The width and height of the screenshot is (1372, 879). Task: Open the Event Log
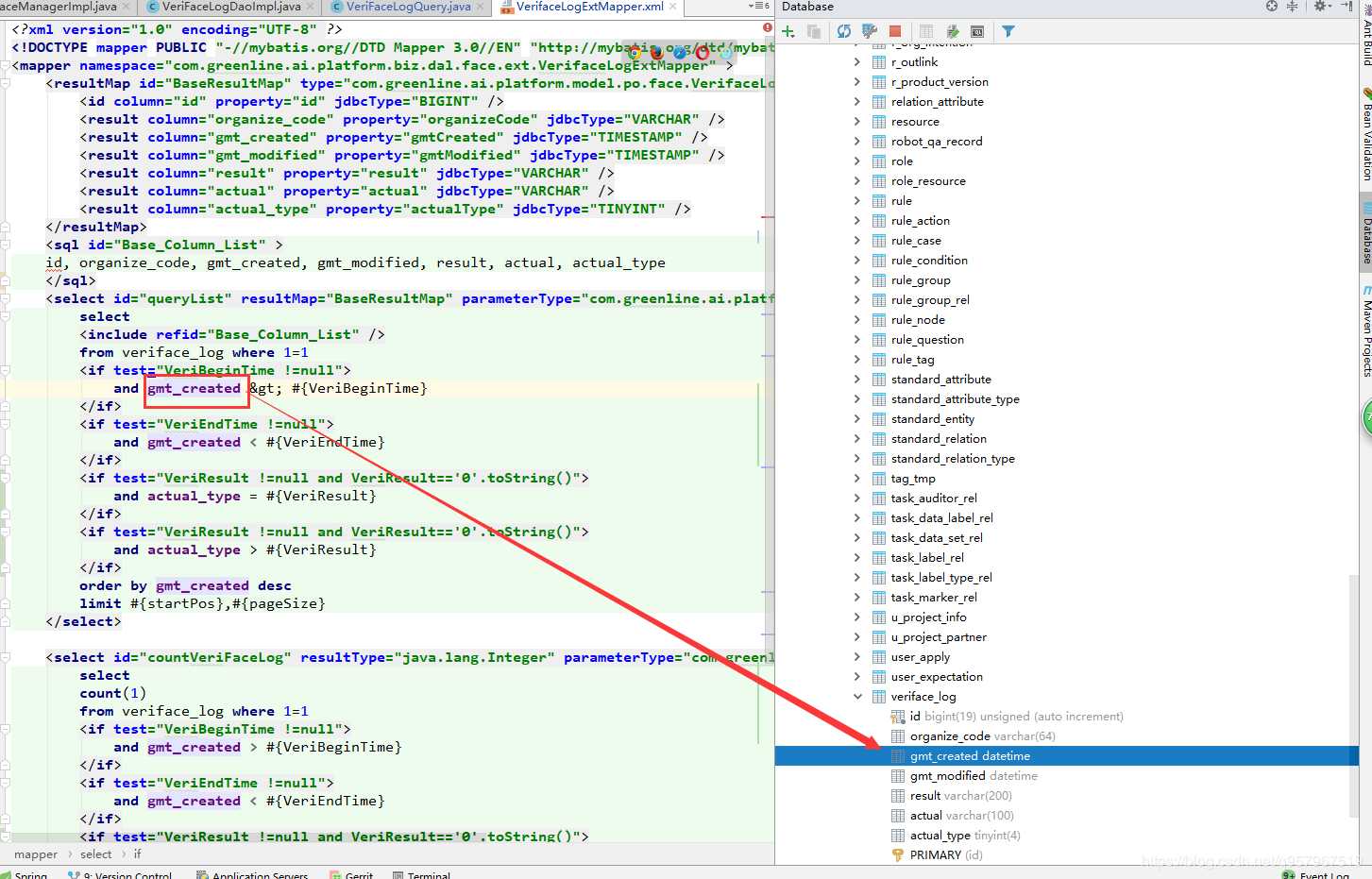point(1315,875)
